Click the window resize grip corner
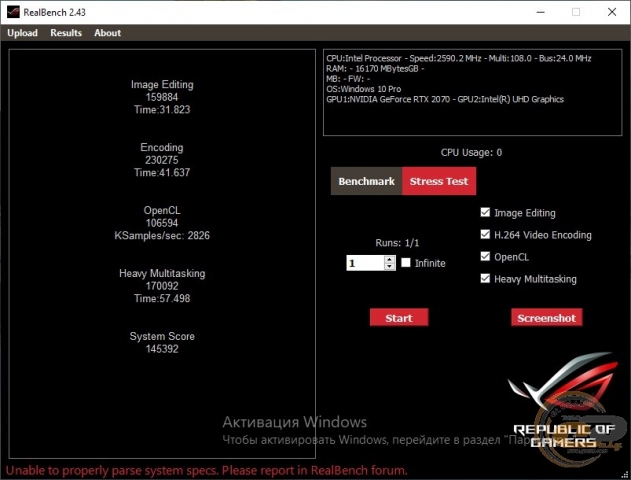This screenshot has height=480, width=631. (625, 475)
